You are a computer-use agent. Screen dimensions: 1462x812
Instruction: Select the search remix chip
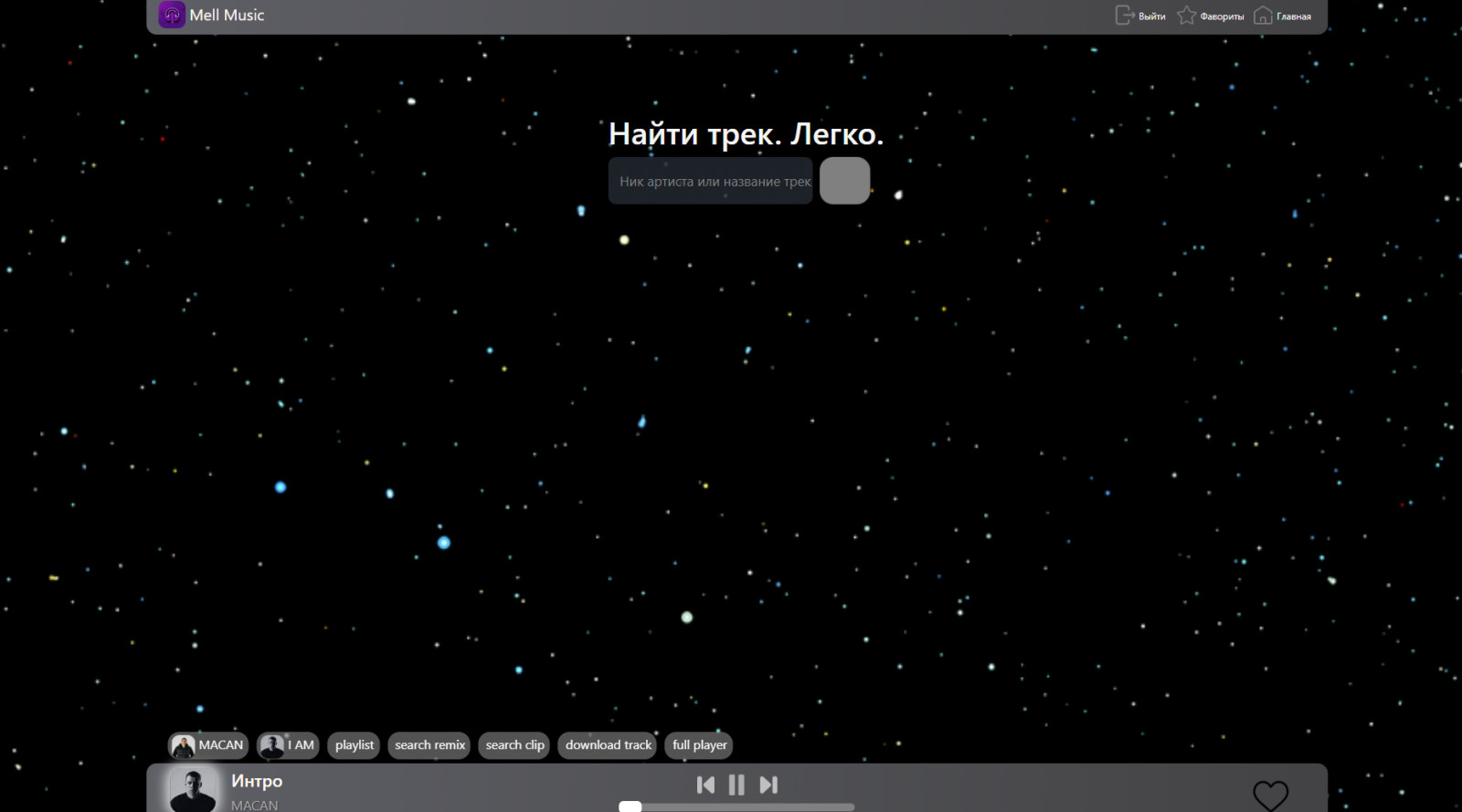(429, 745)
